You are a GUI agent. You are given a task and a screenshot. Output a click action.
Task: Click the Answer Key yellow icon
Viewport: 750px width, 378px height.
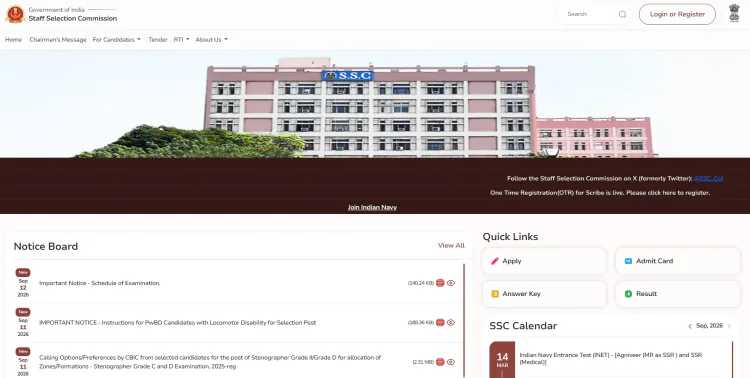[495, 294]
